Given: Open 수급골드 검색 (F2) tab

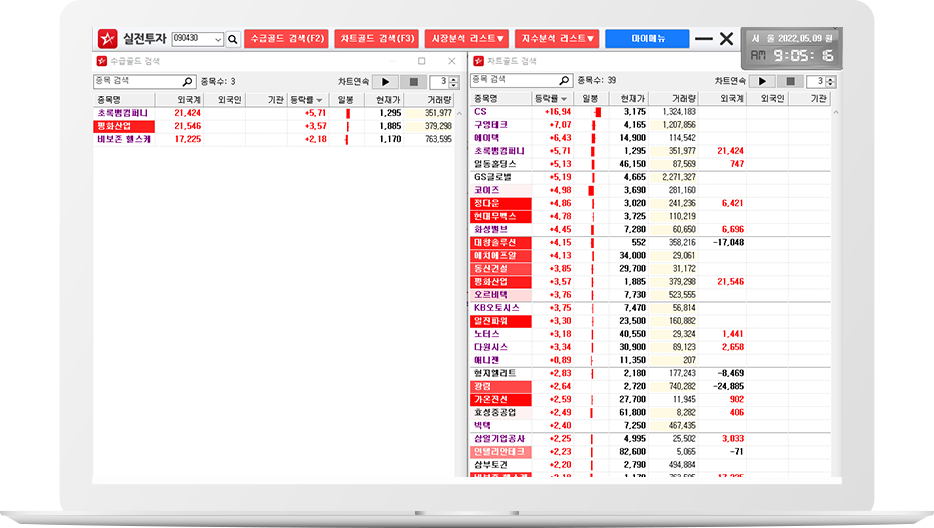Looking at the screenshot, I should point(285,39).
